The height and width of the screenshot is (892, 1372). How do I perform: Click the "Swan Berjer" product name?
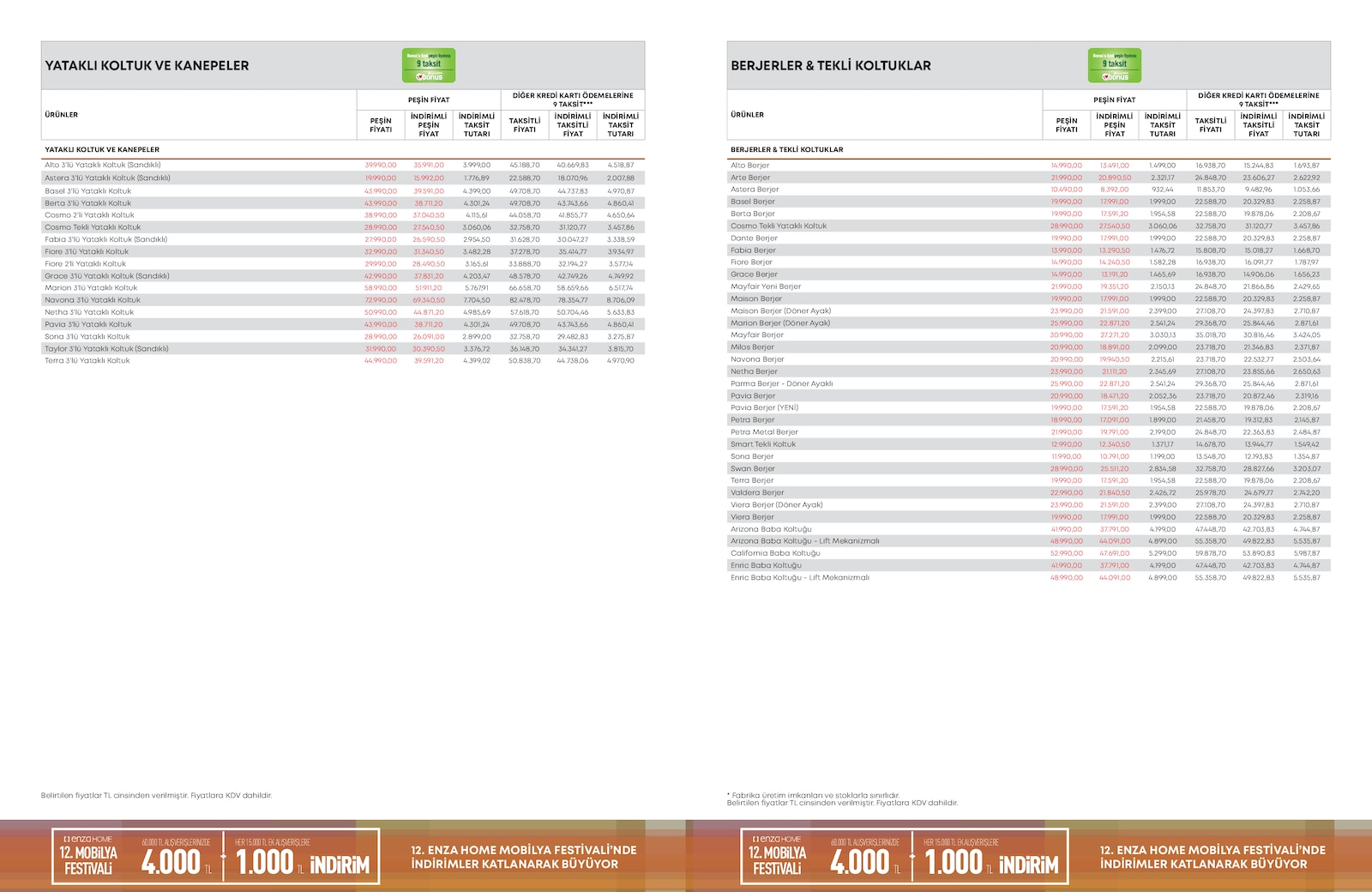click(x=753, y=468)
